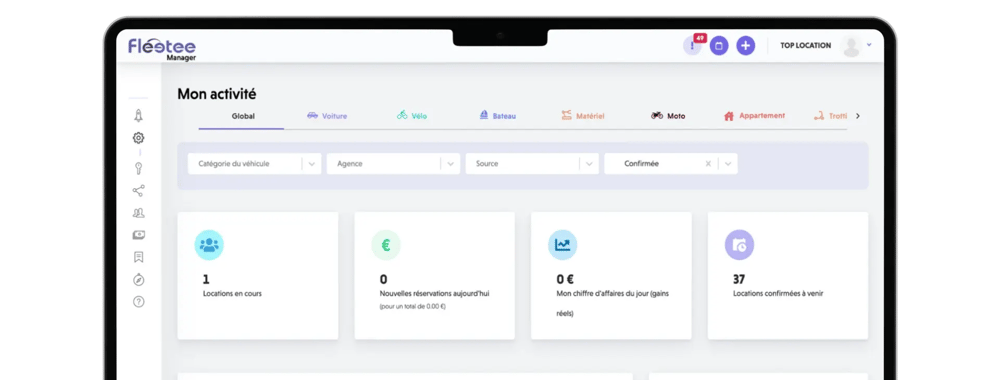Click the user avatar in the header
Screen dimensions: 1000x380
click(x=851, y=46)
